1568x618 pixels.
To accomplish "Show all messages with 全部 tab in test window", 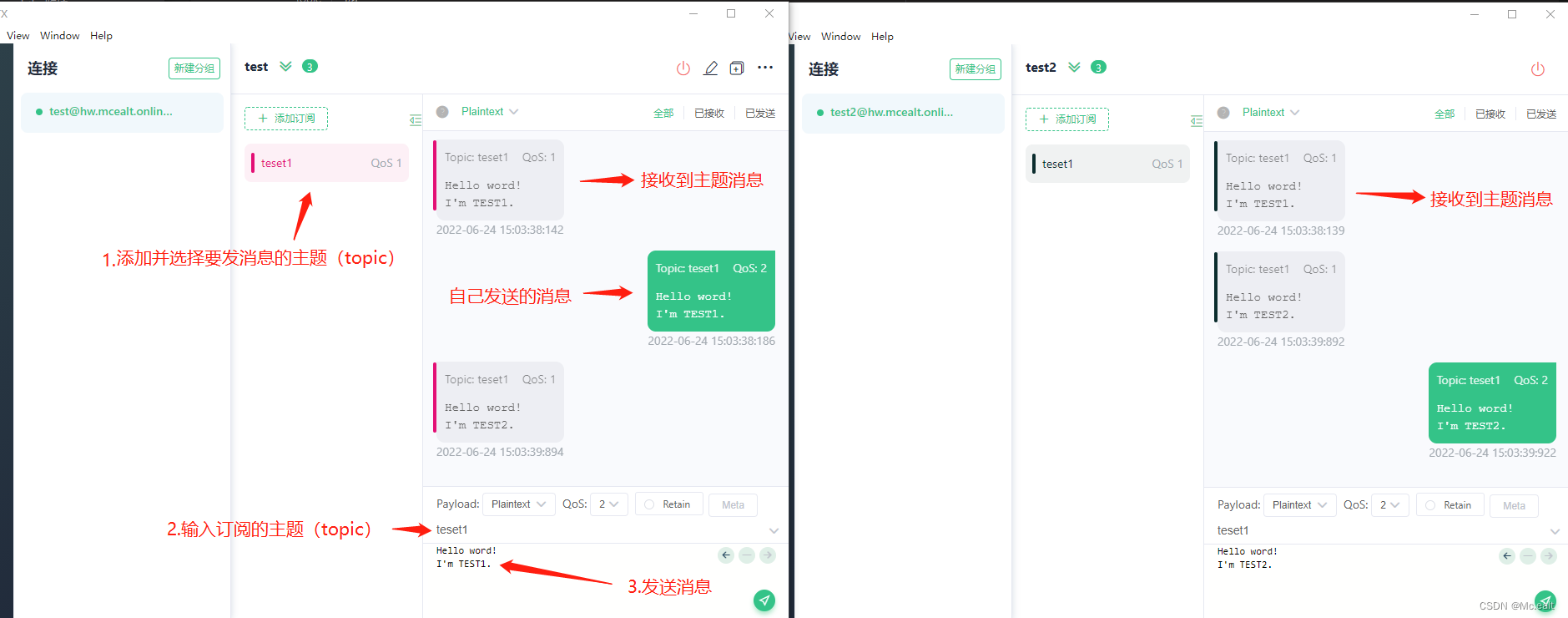I will [663, 114].
